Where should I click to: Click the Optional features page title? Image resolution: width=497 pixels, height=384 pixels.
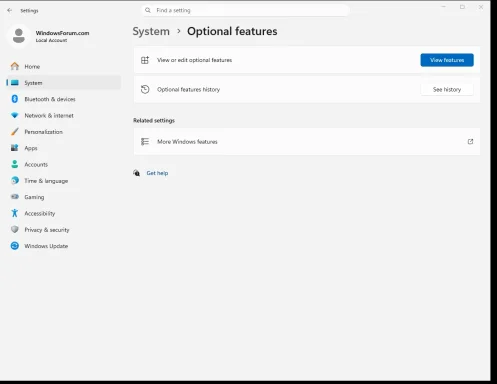click(232, 31)
